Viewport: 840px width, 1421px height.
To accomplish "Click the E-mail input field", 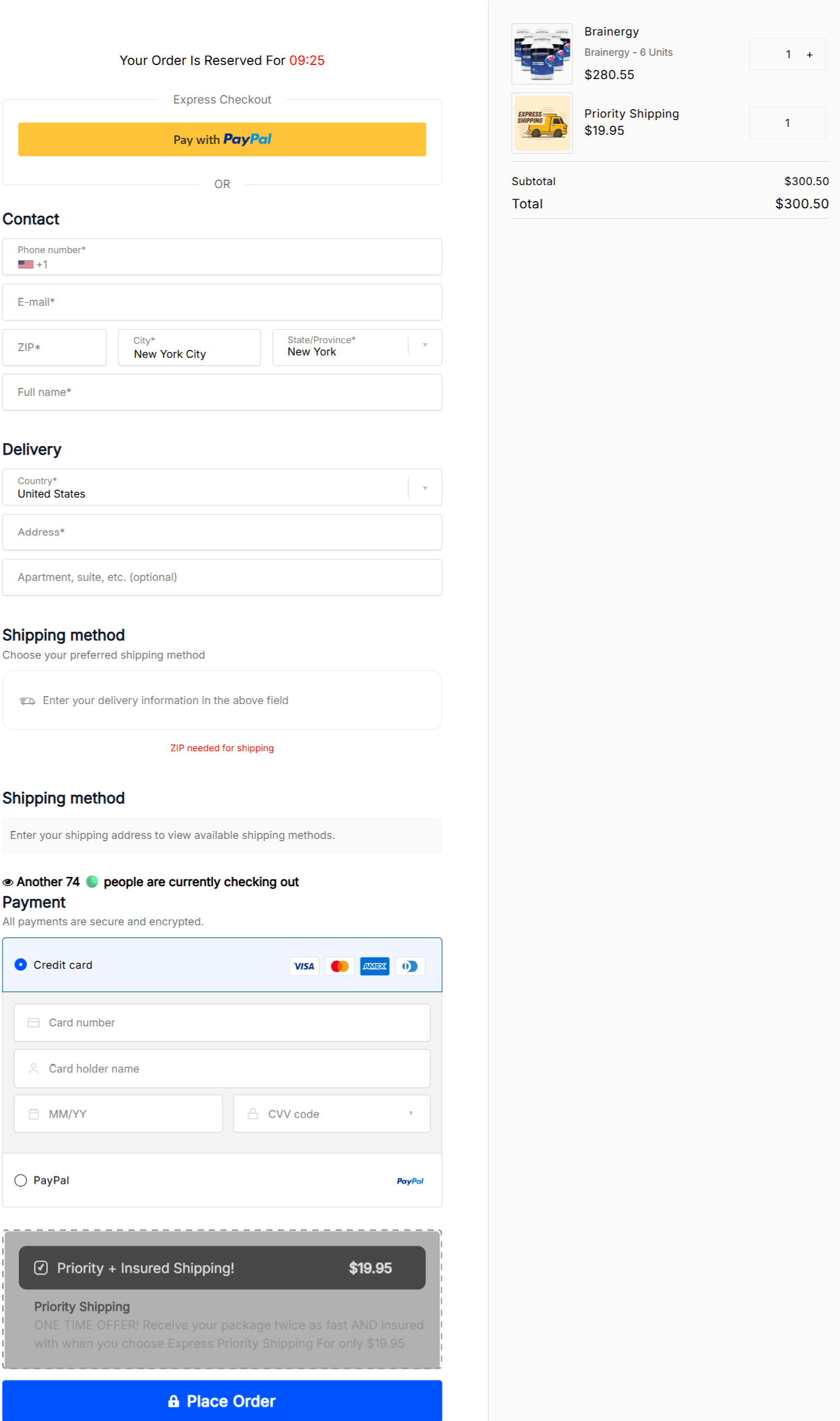I will (x=222, y=302).
